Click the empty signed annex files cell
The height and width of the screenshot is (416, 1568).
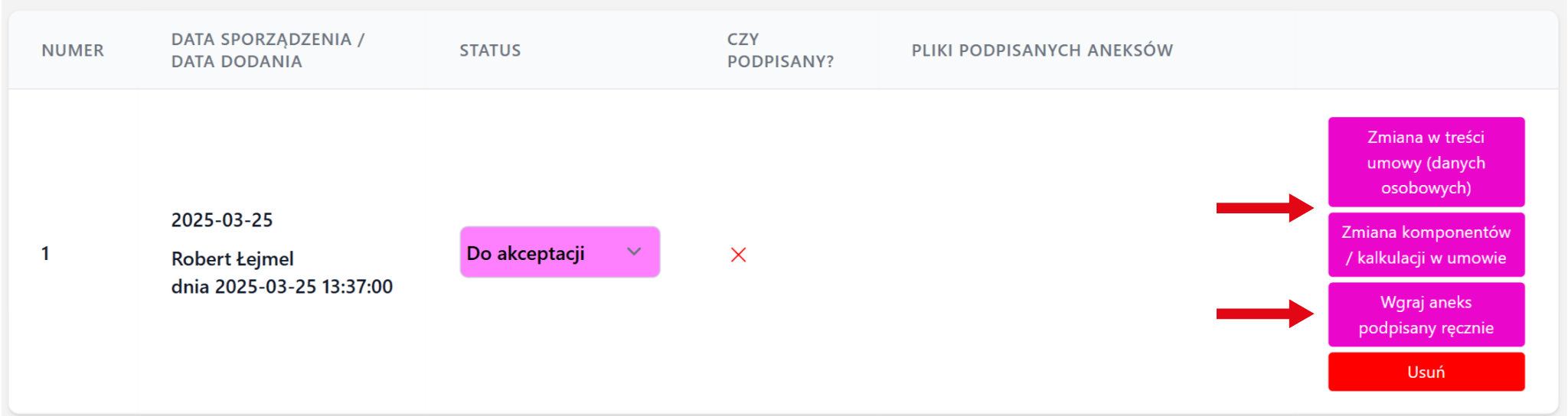click(1041, 253)
